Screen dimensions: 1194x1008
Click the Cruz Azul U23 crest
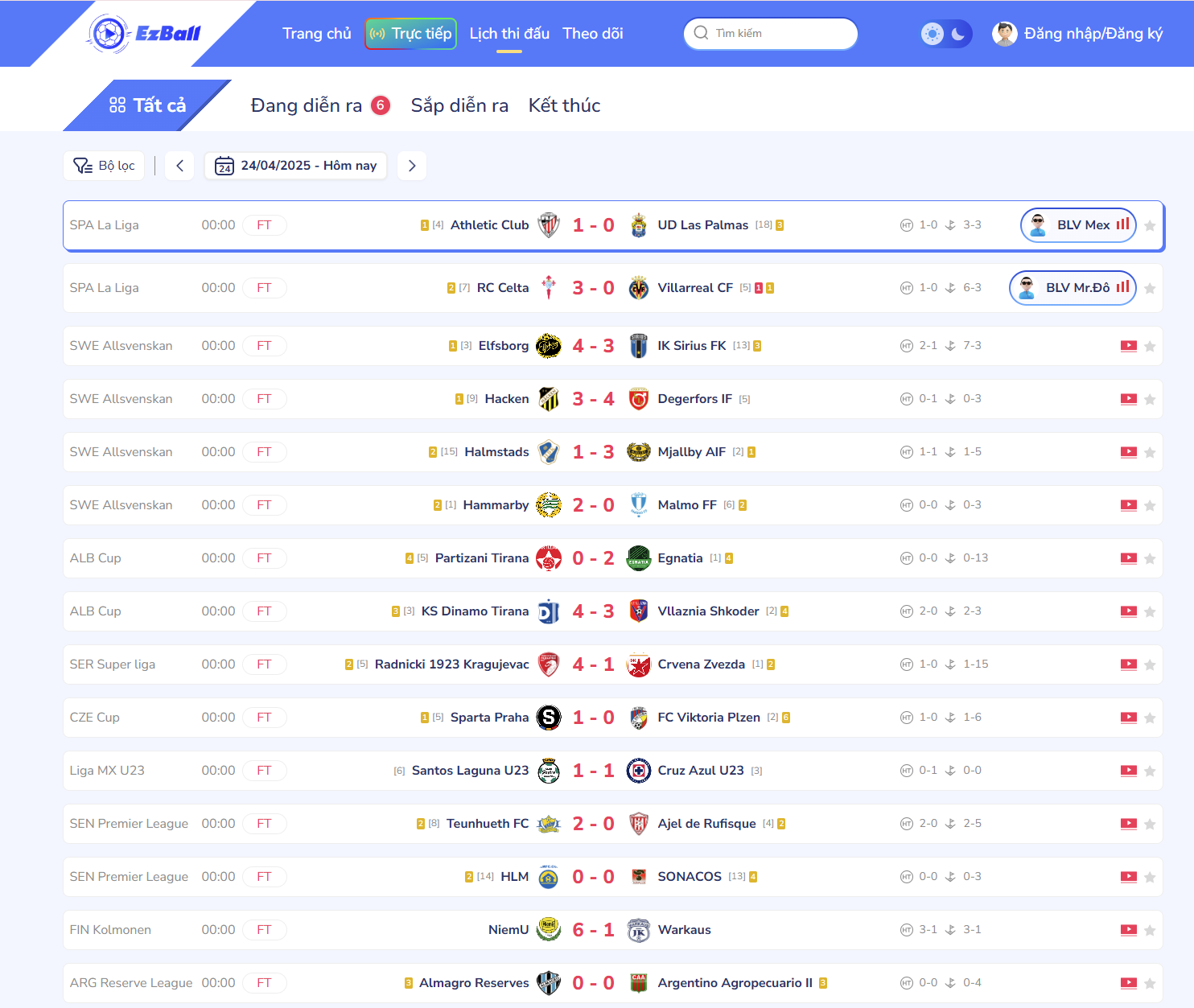pos(639,771)
